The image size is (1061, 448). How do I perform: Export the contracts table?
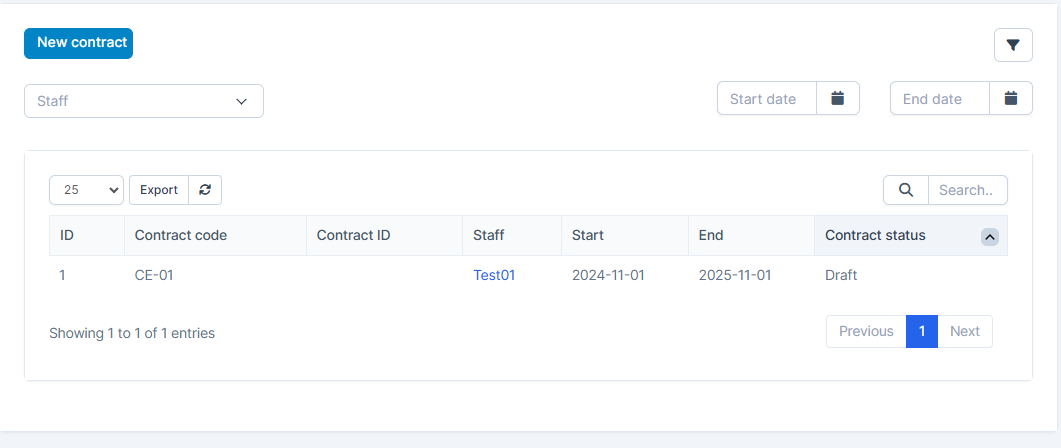click(159, 190)
